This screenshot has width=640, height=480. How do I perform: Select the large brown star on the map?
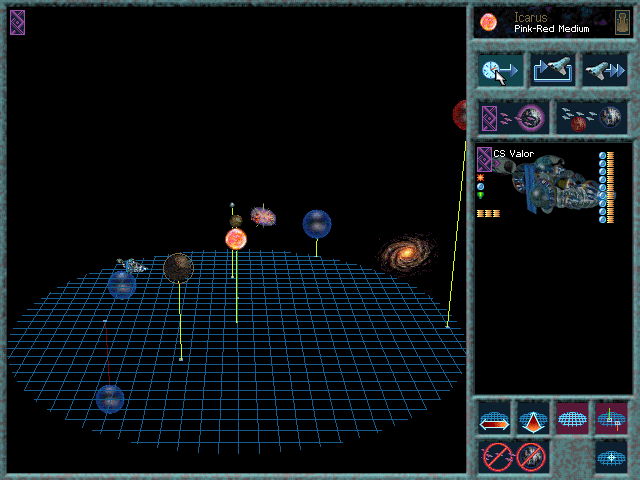click(x=178, y=268)
